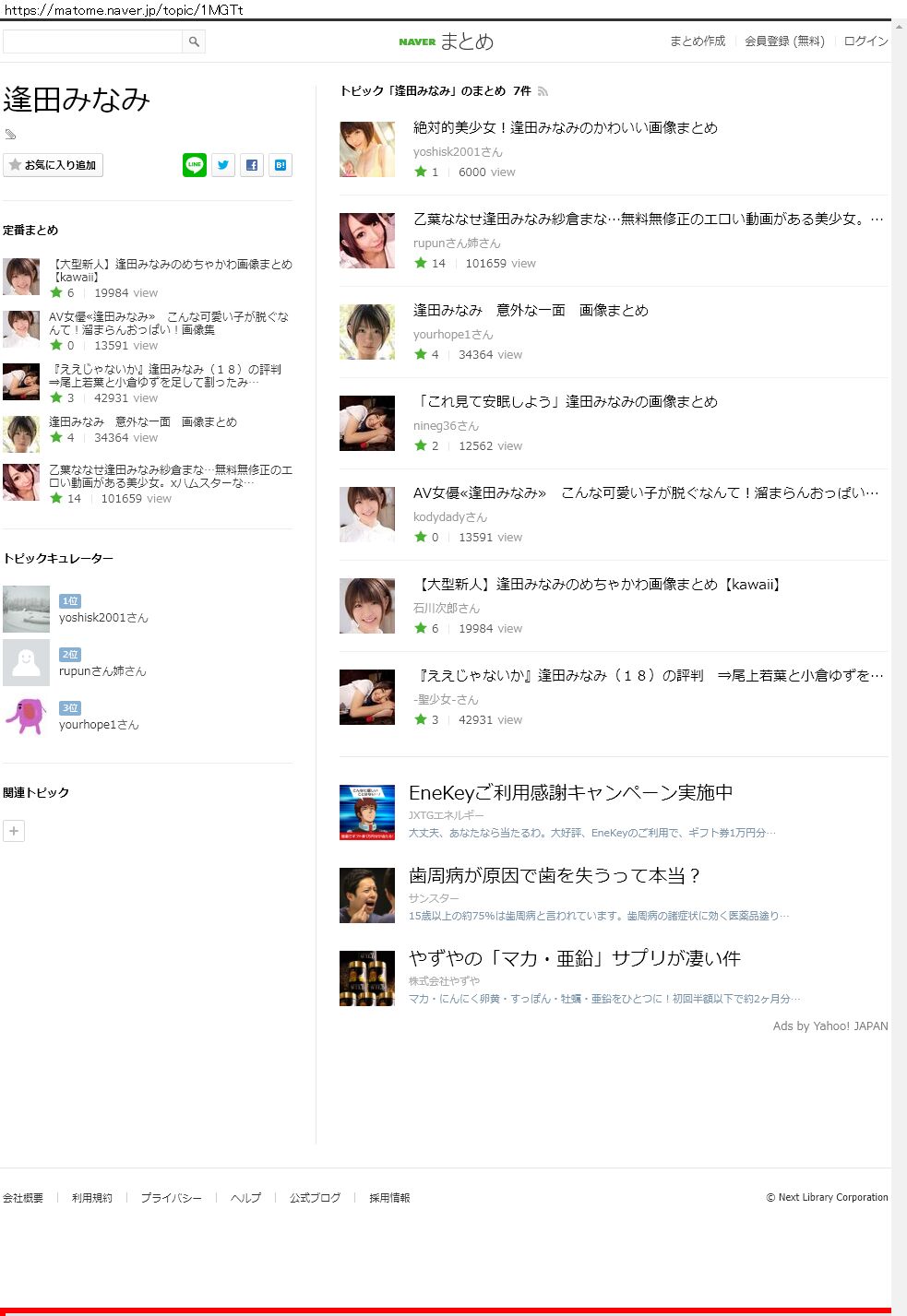Focus the search input field
The image size is (907, 1316).
[92, 41]
